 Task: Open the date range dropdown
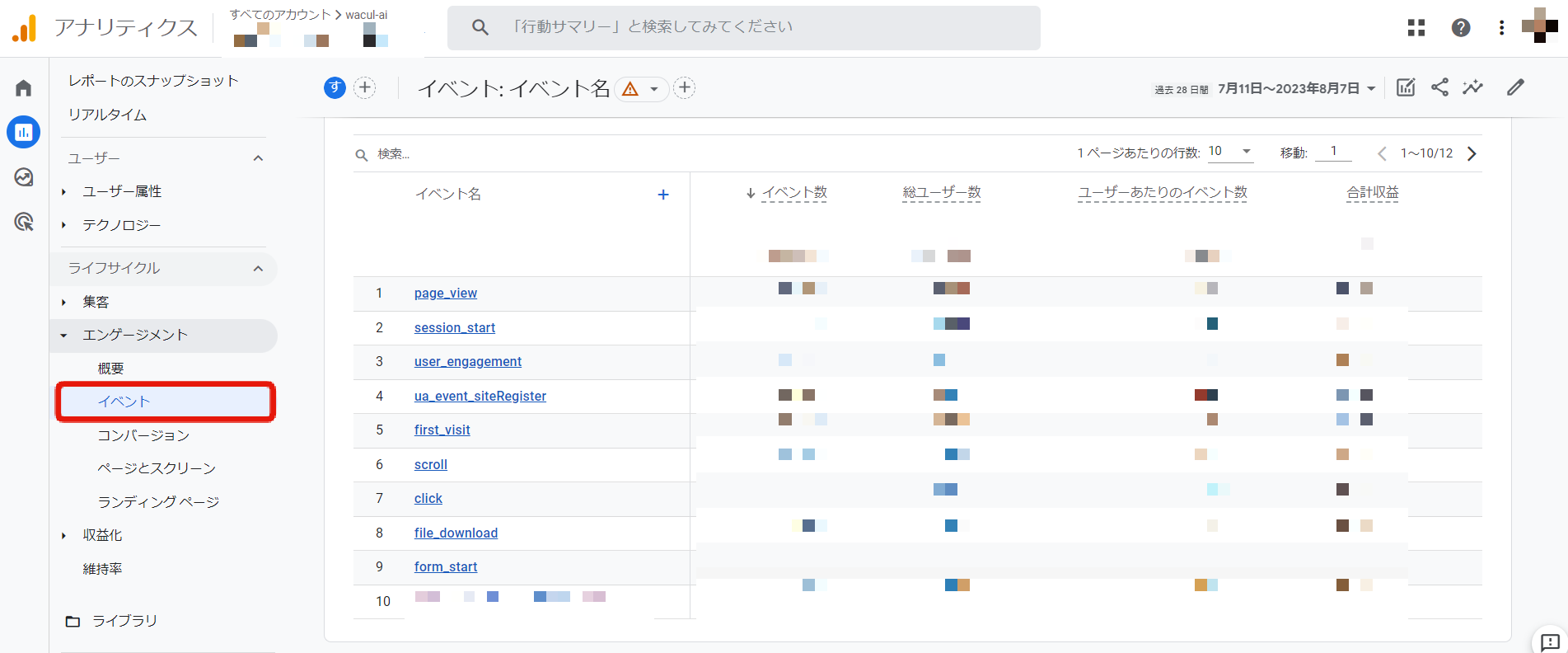pos(1297,88)
